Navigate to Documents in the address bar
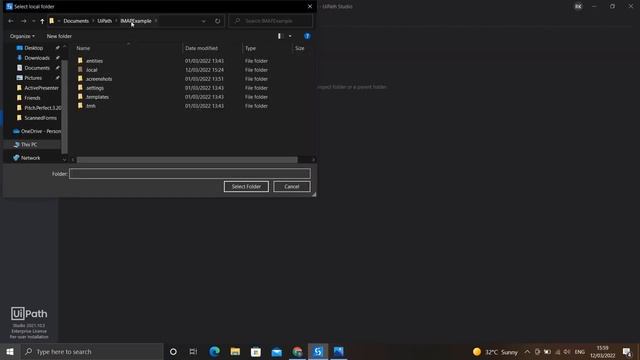 coord(76,21)
